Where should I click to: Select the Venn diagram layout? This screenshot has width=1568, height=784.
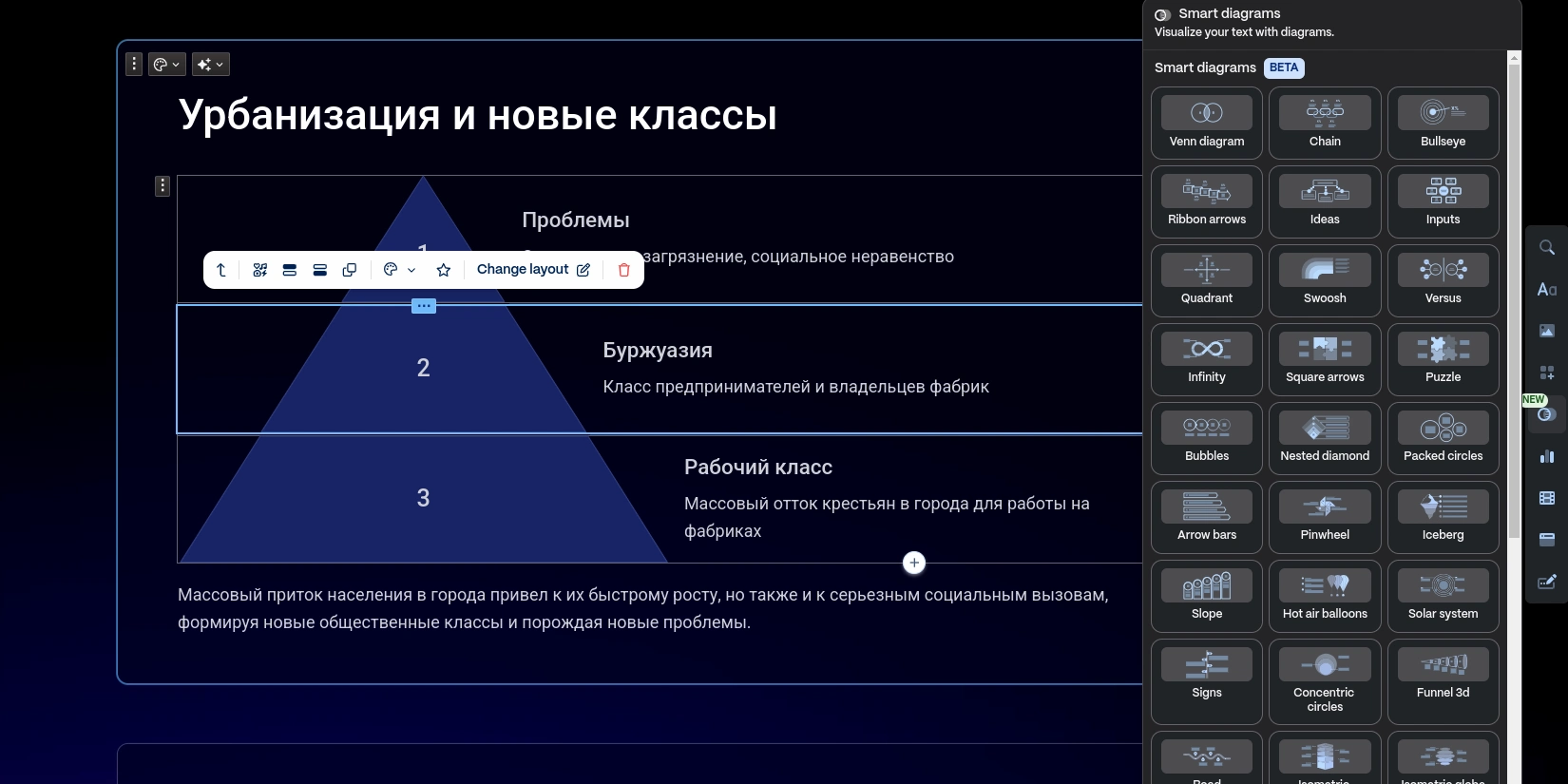[1206, 123]
